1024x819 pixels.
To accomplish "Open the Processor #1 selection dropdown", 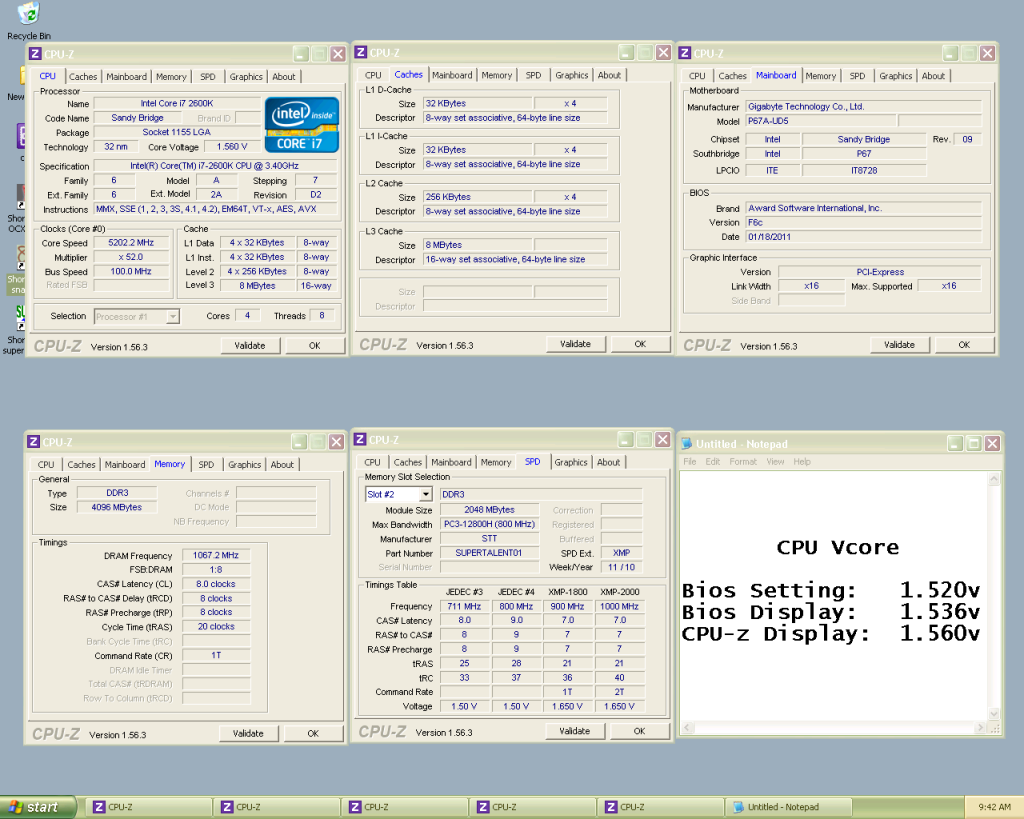I will [172, 316].
